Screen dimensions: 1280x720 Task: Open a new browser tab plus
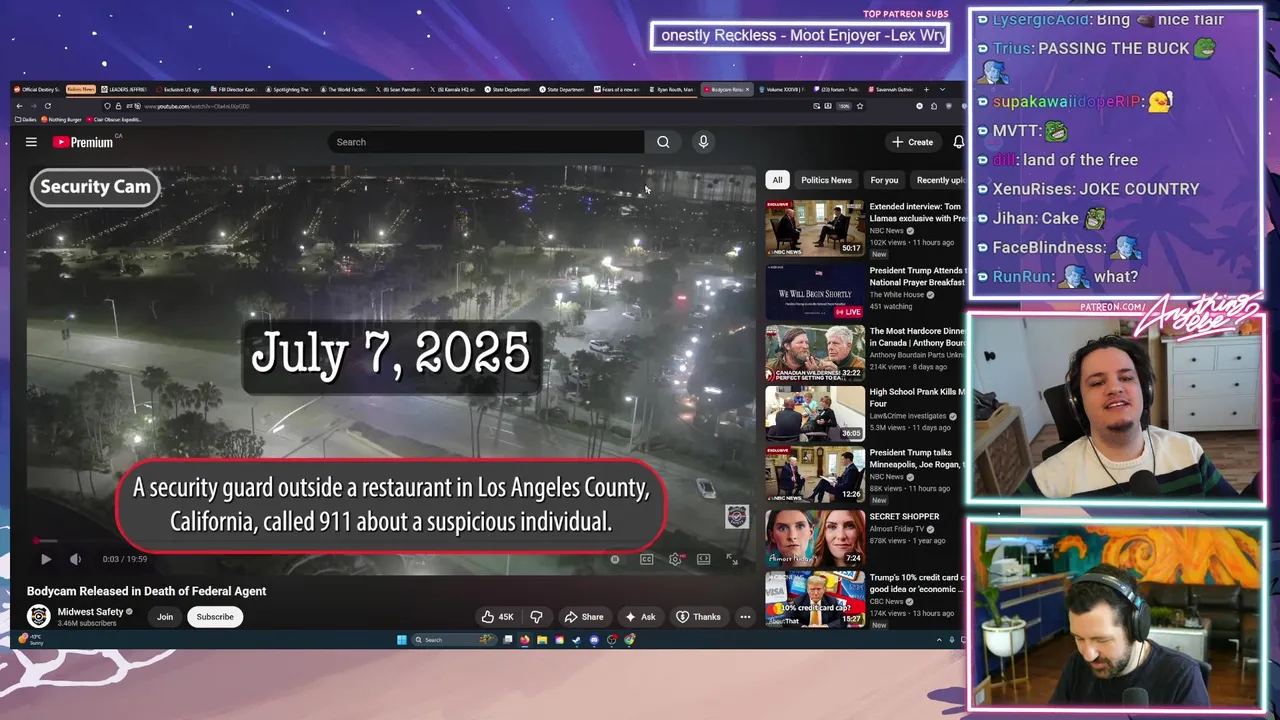(x=927, y=90)
